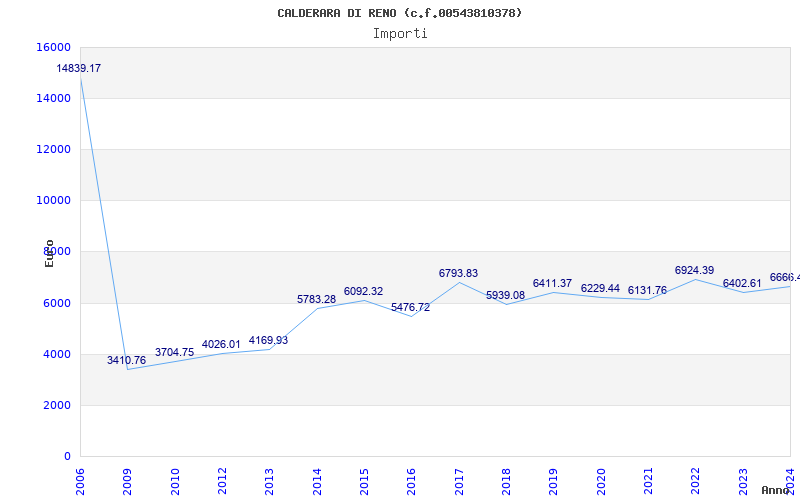Click the 14000 y-axis tick label

[x=54, y=98]
